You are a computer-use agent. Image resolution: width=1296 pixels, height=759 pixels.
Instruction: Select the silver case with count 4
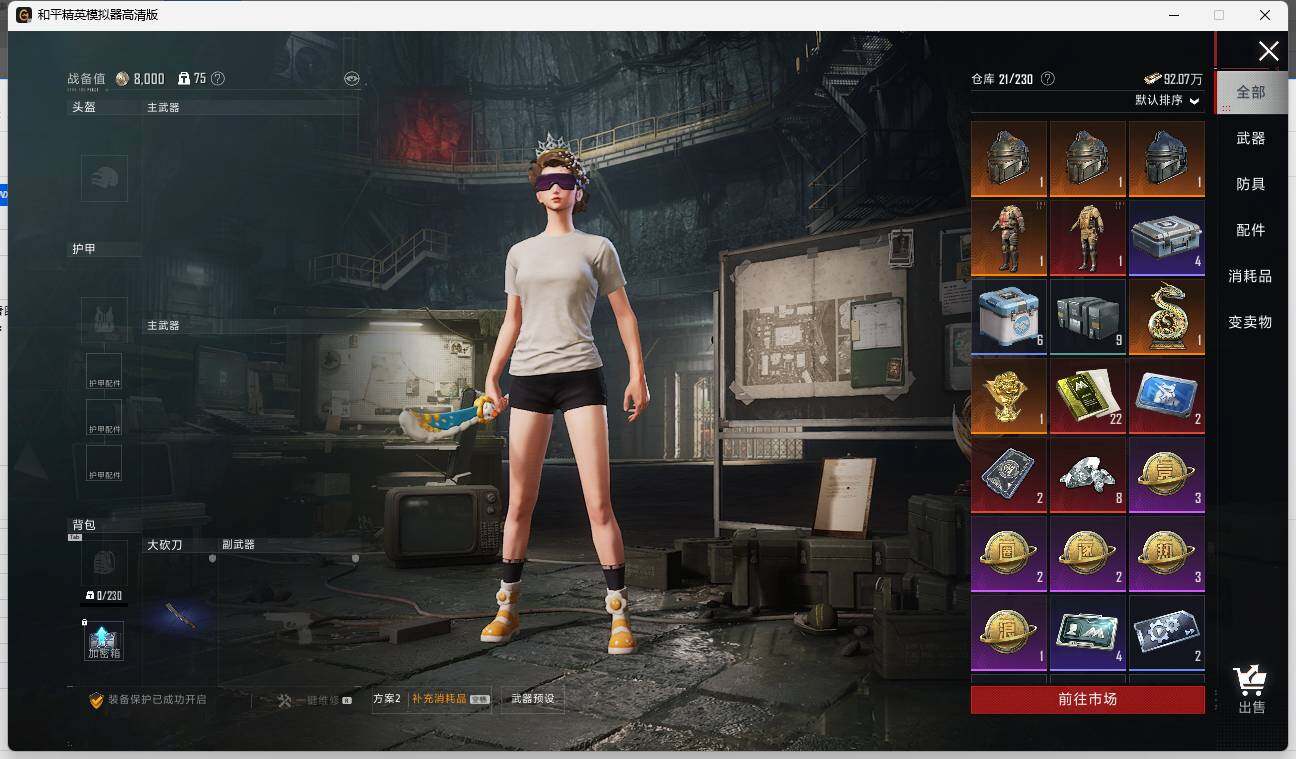[x=1167, y=237]
